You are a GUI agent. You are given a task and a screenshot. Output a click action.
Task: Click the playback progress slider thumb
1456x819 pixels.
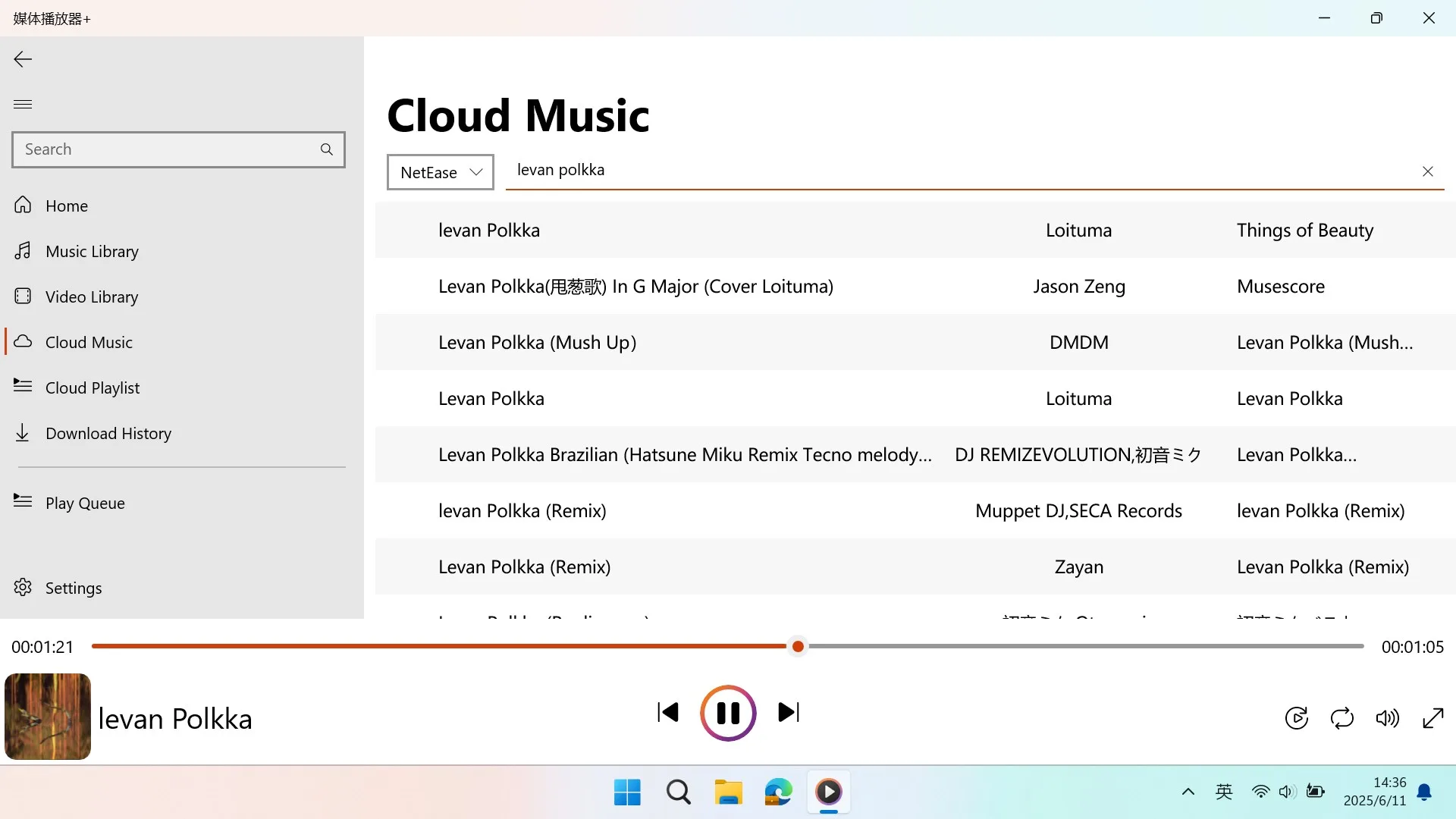[x=798, y=646]
